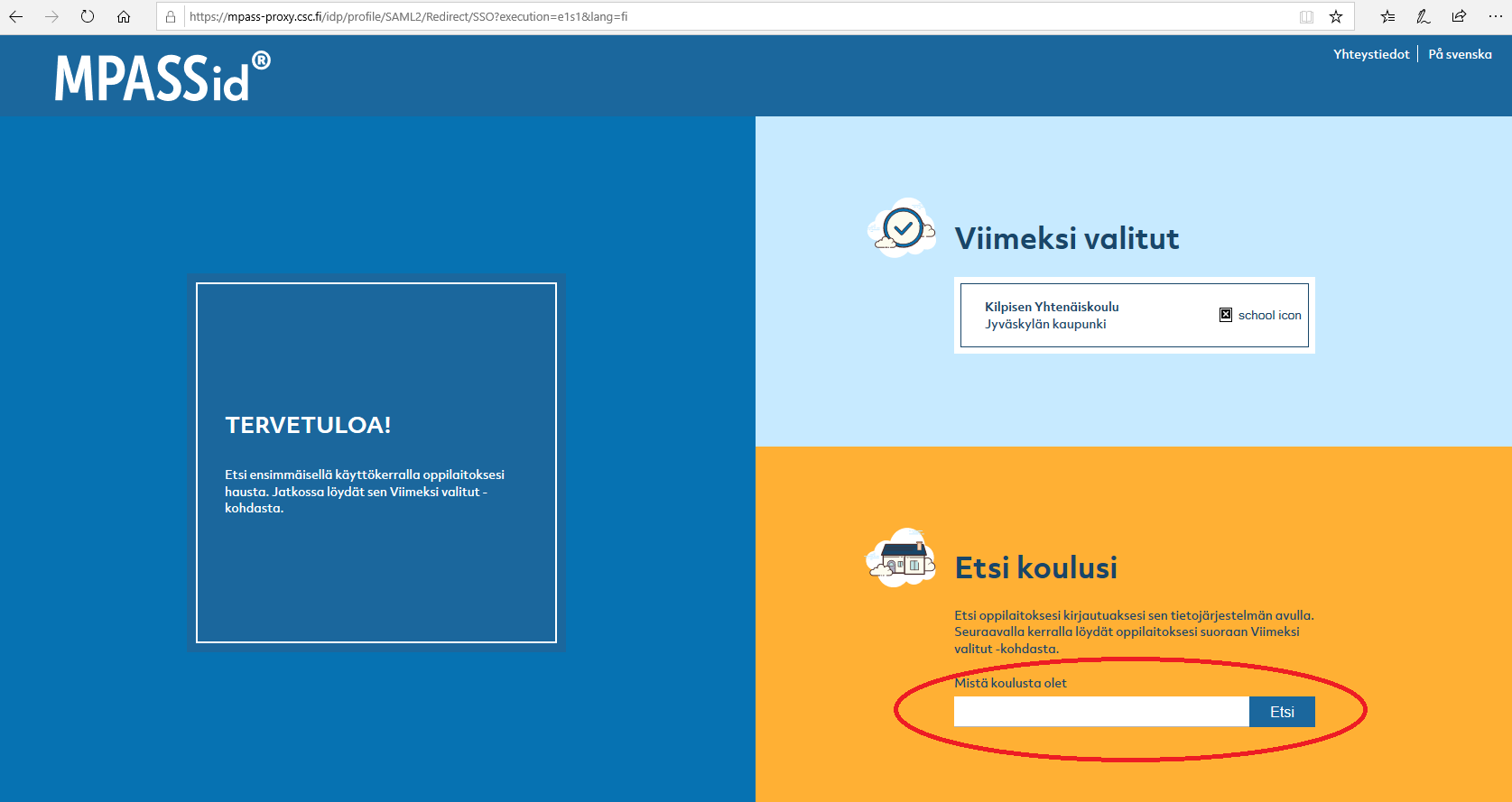Image resolution: width=1512 pixels, height=802 pixels.
Task: Toggle reading view in address bar
Action: pos(1305,16)
